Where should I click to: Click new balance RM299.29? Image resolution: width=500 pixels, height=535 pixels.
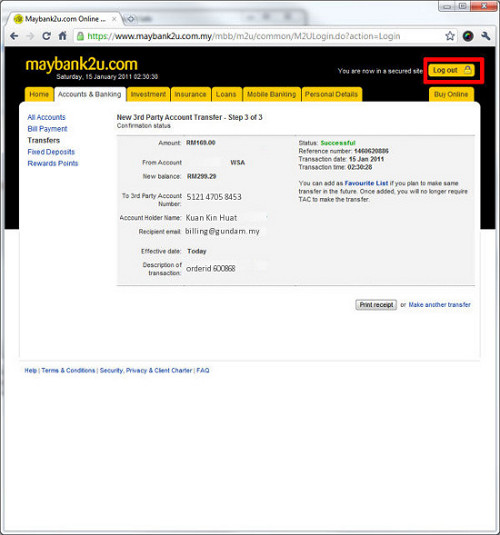click(202, 176)
